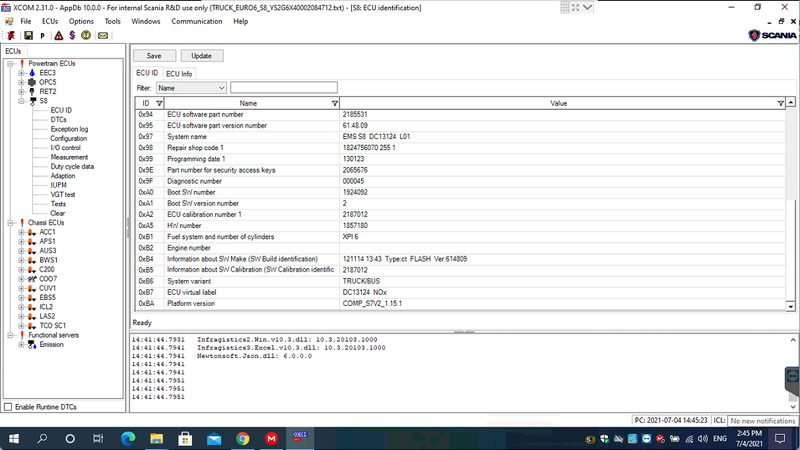Click the floppy disk save toolbar icon
The image size is (800, 450).
[28, 35]
